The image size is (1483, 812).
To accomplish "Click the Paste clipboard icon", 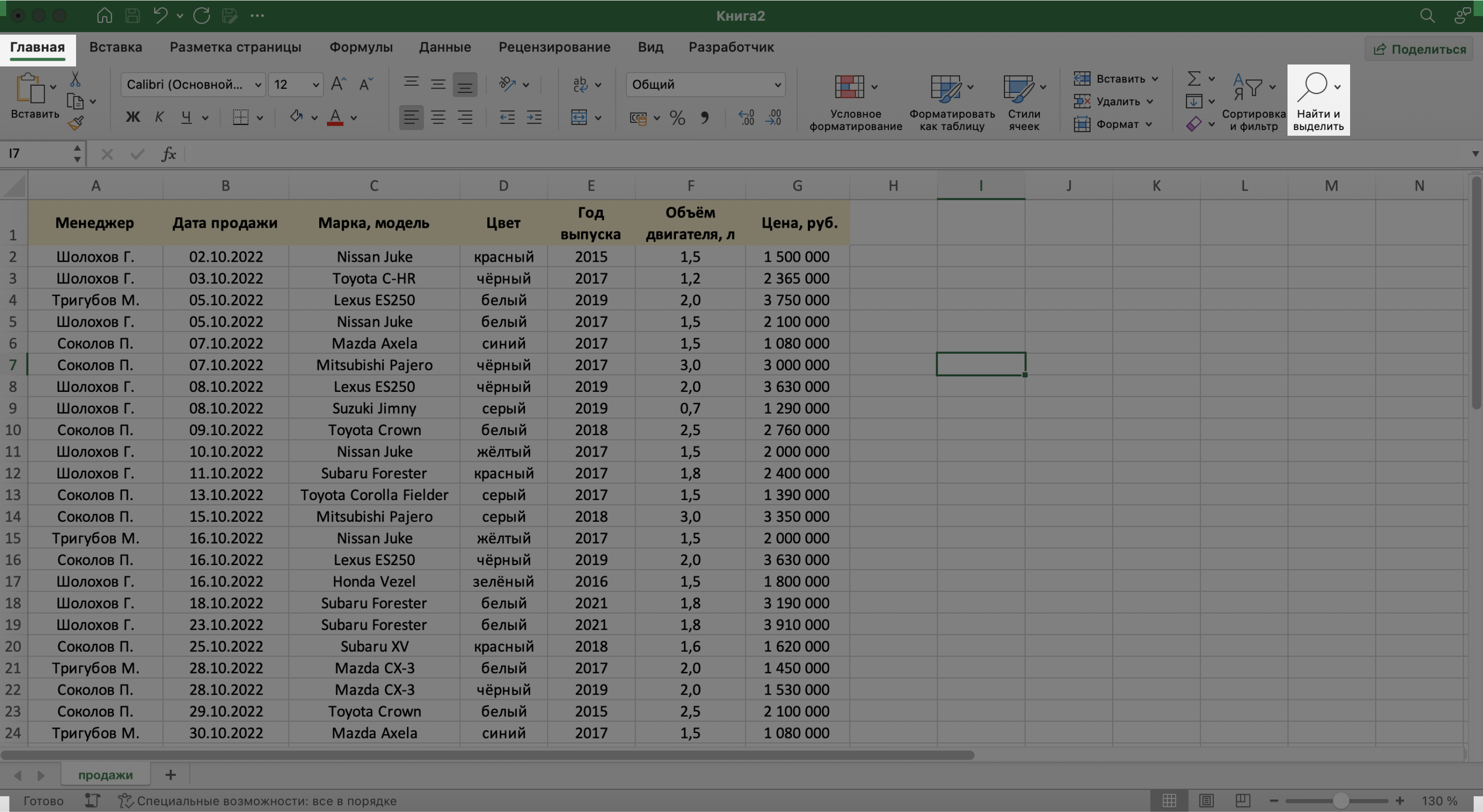I will (30, 88).
